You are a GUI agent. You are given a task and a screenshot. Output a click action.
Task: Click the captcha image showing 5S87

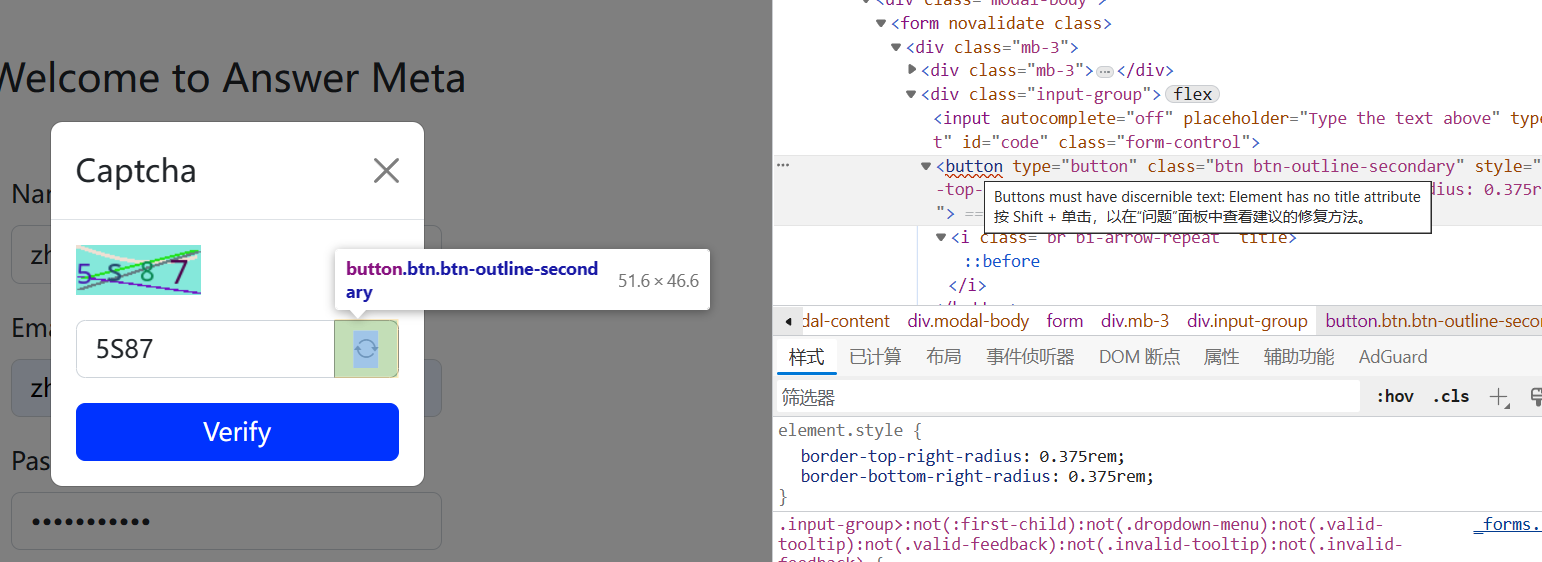tap(138, 270)
